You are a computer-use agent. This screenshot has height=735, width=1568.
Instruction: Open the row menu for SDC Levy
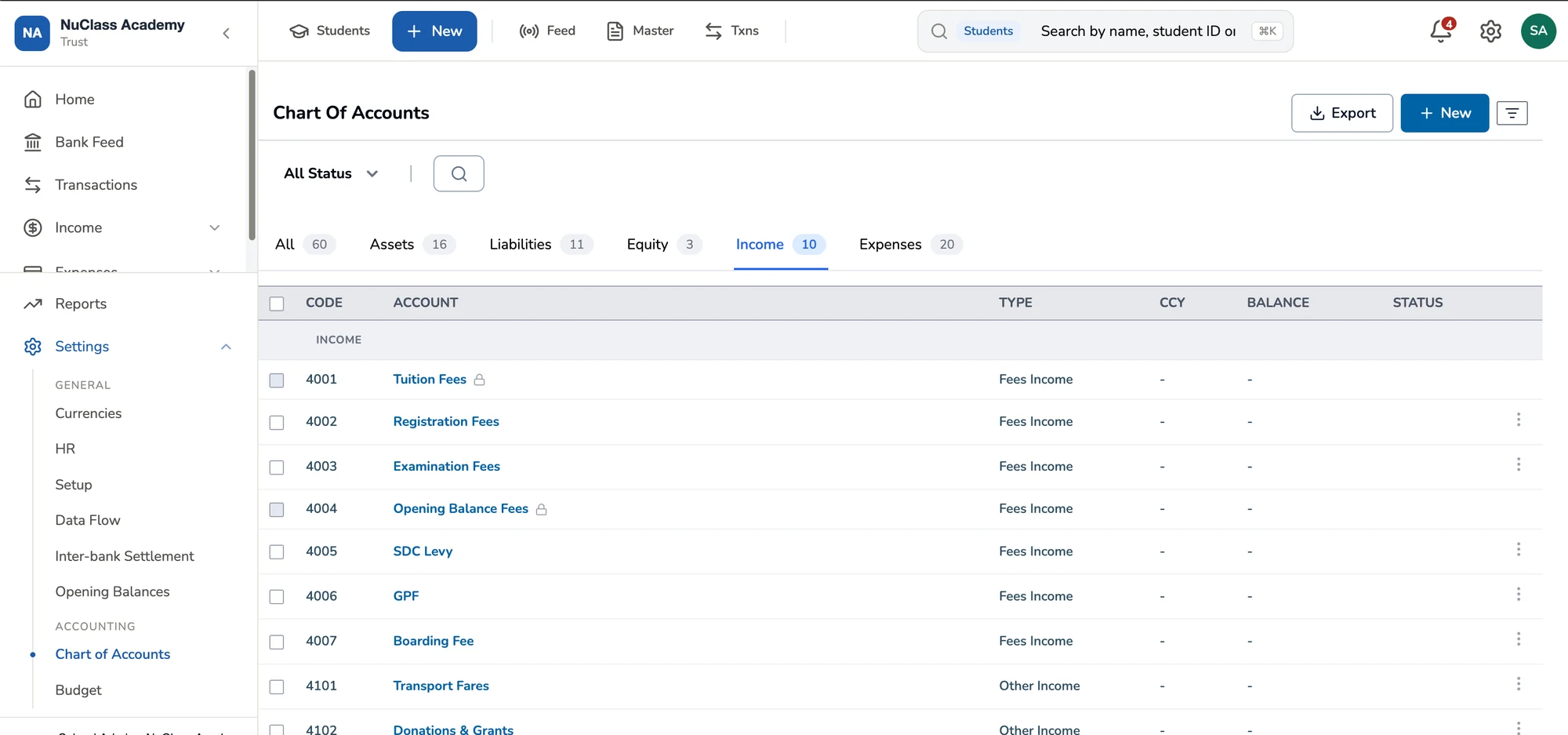coord(1519,549)
